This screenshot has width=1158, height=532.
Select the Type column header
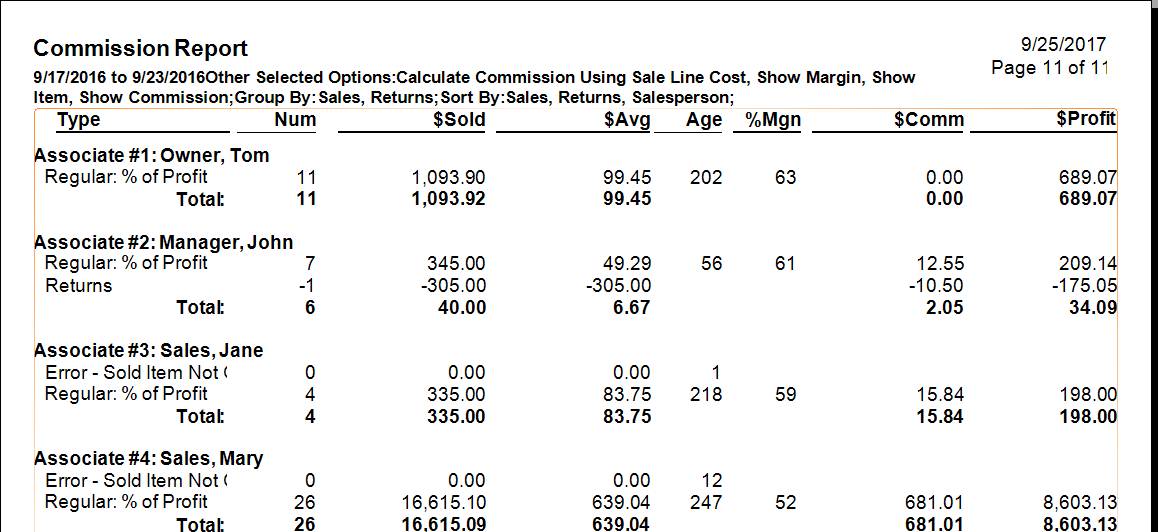tap(79, 120)
